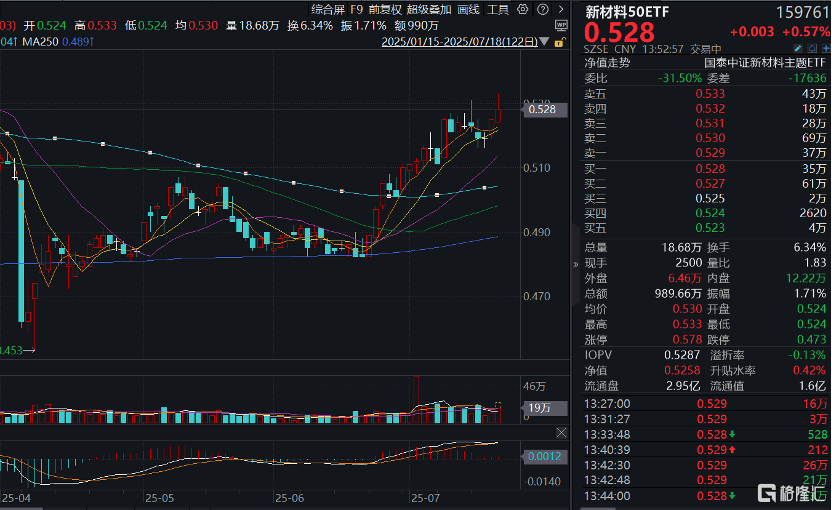The image size is (832, 510).
Task: Click the MA250 0.489 indicator label
Action: pyautogui.click(x=58, y=41)
